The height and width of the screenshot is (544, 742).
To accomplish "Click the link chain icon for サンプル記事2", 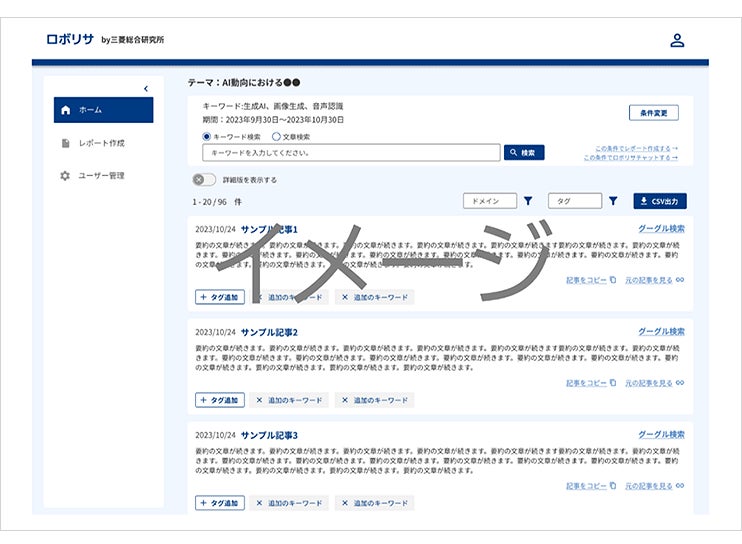I will pos(680,383).
